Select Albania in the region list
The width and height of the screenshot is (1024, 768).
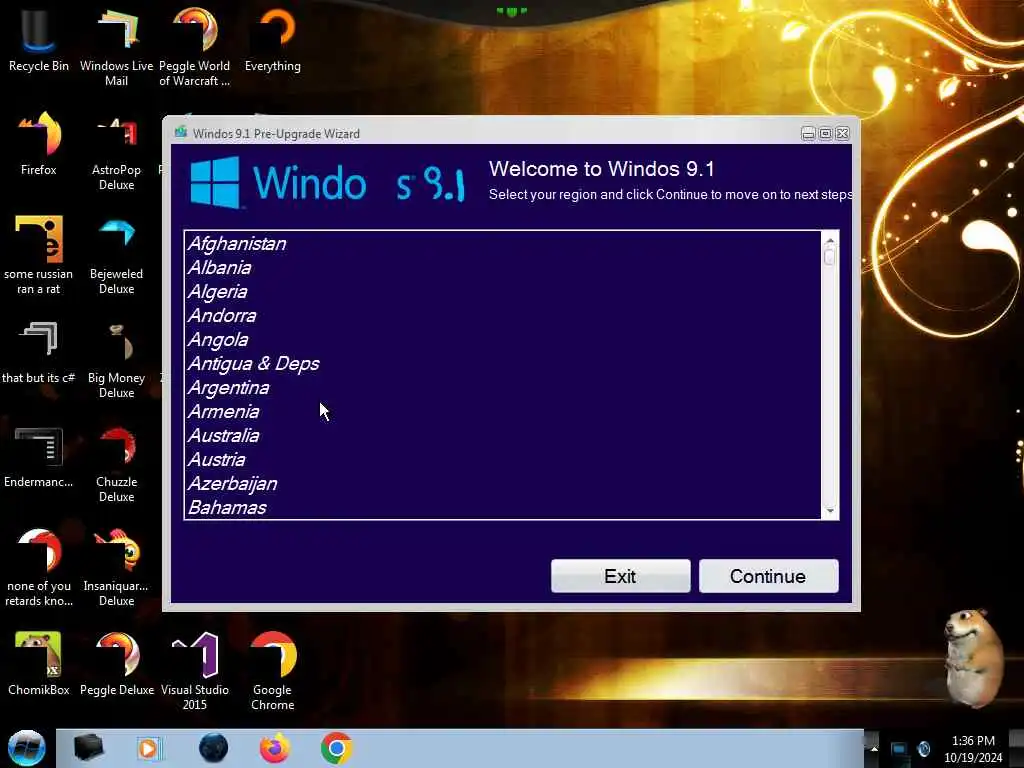pyautogui.click(x=502, y=268)
